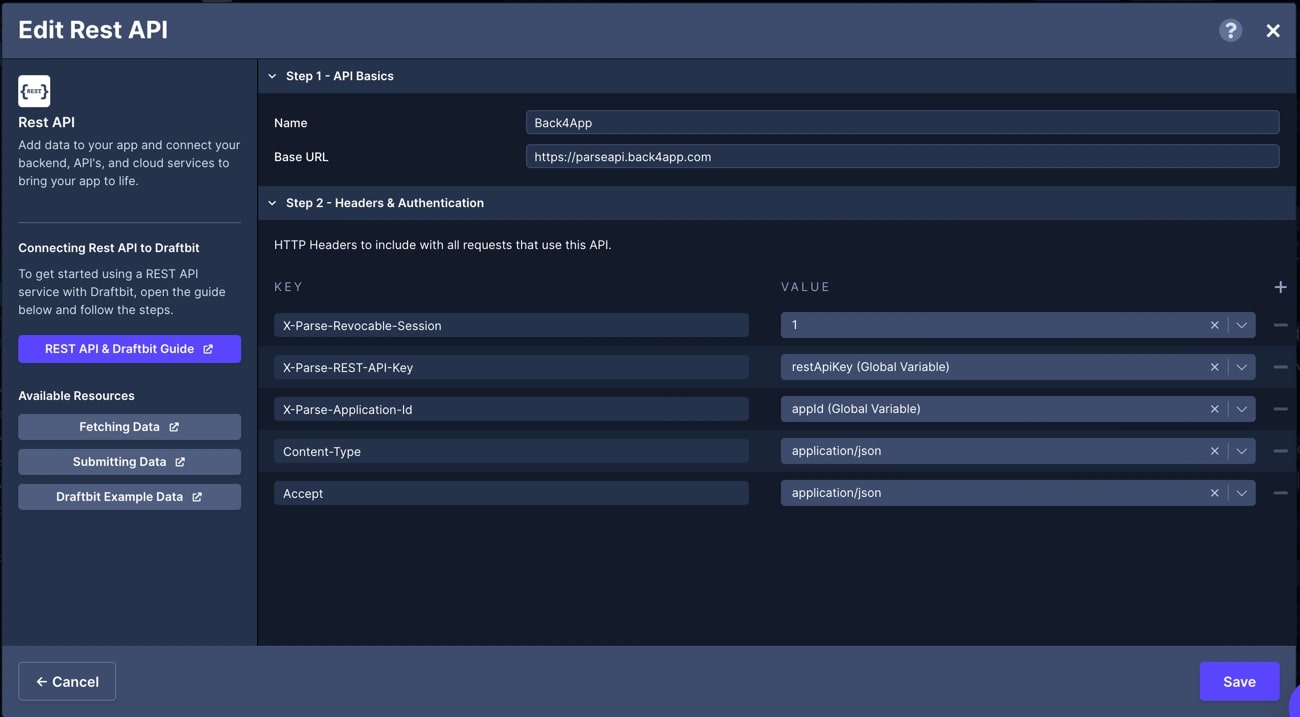Remove the Accept header row

tap(1280, 493)
